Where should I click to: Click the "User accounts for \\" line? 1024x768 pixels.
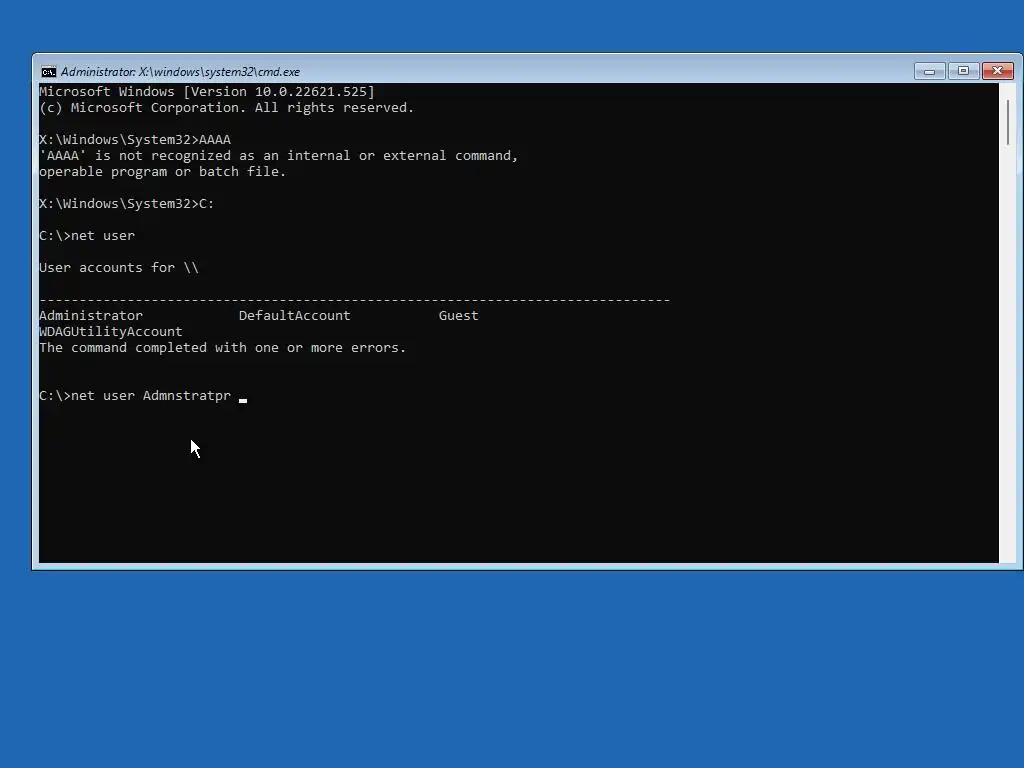(119, 268)
